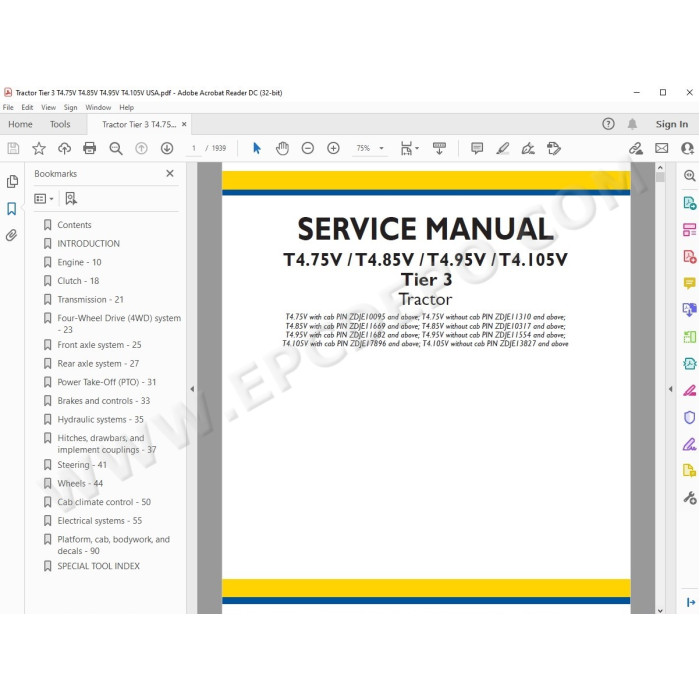Click the document scroll down arrow
This screenshot has width=700, height=700.
[x=660, y=610]
